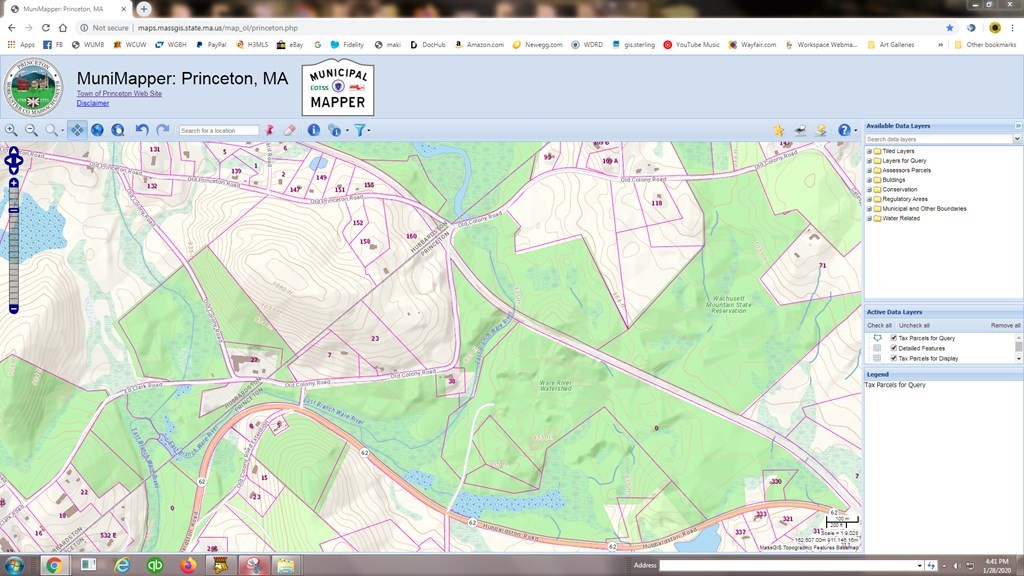Click the globe with magnifier zoom icon
The image size is (1024, 576).
[118, 130]
